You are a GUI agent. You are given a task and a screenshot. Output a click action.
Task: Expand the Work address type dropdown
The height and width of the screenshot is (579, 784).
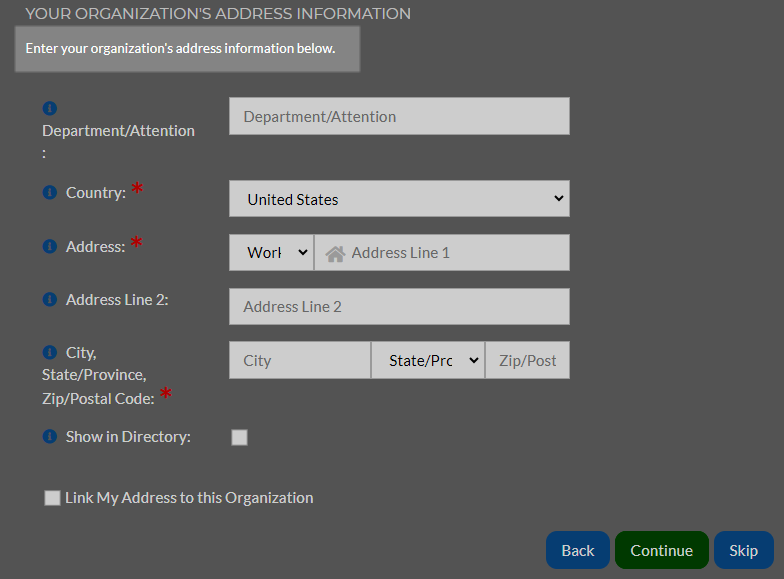pyautogui.click(x=272, y=252)
